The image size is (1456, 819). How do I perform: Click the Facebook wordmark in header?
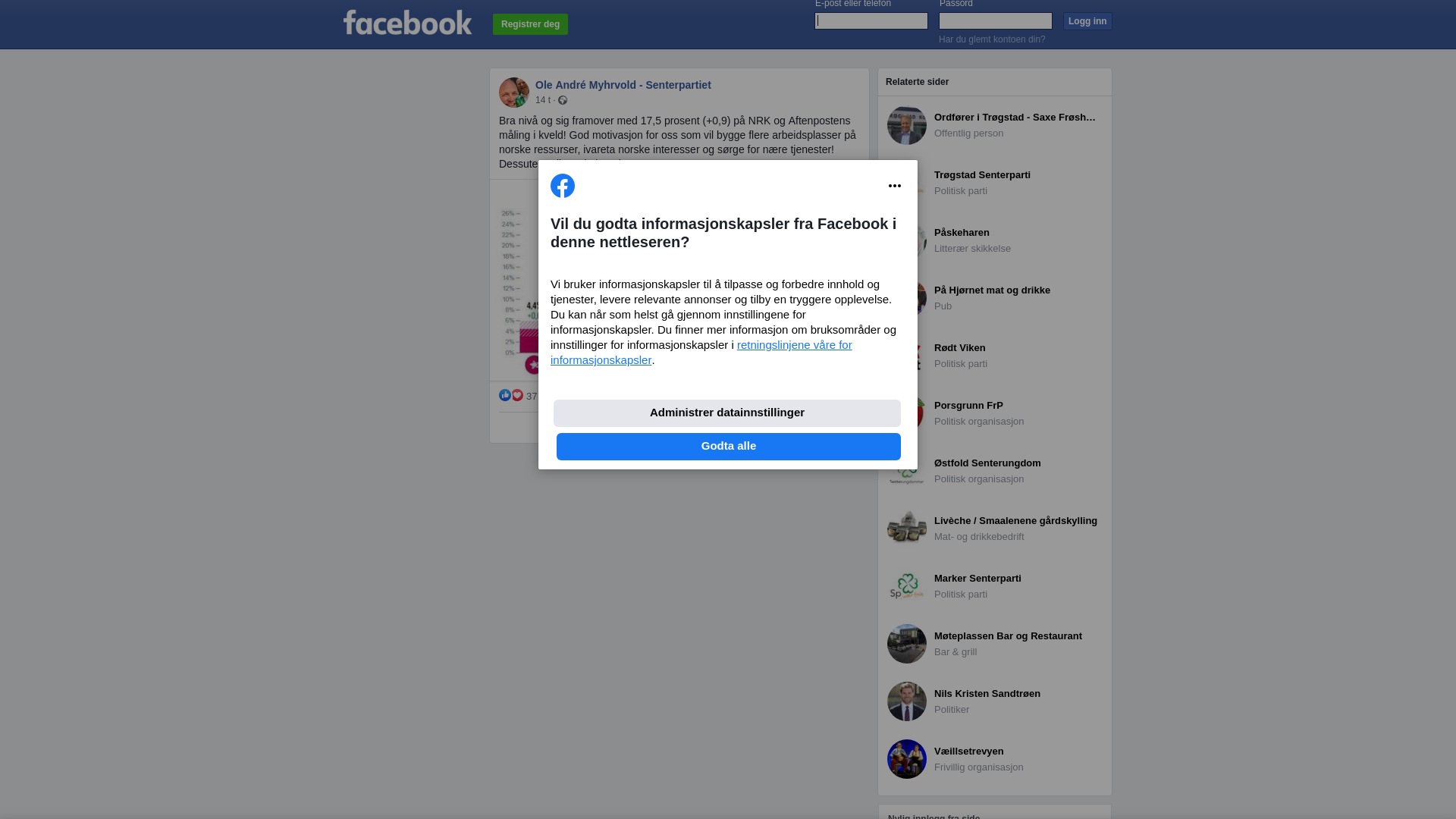[407, 23]
